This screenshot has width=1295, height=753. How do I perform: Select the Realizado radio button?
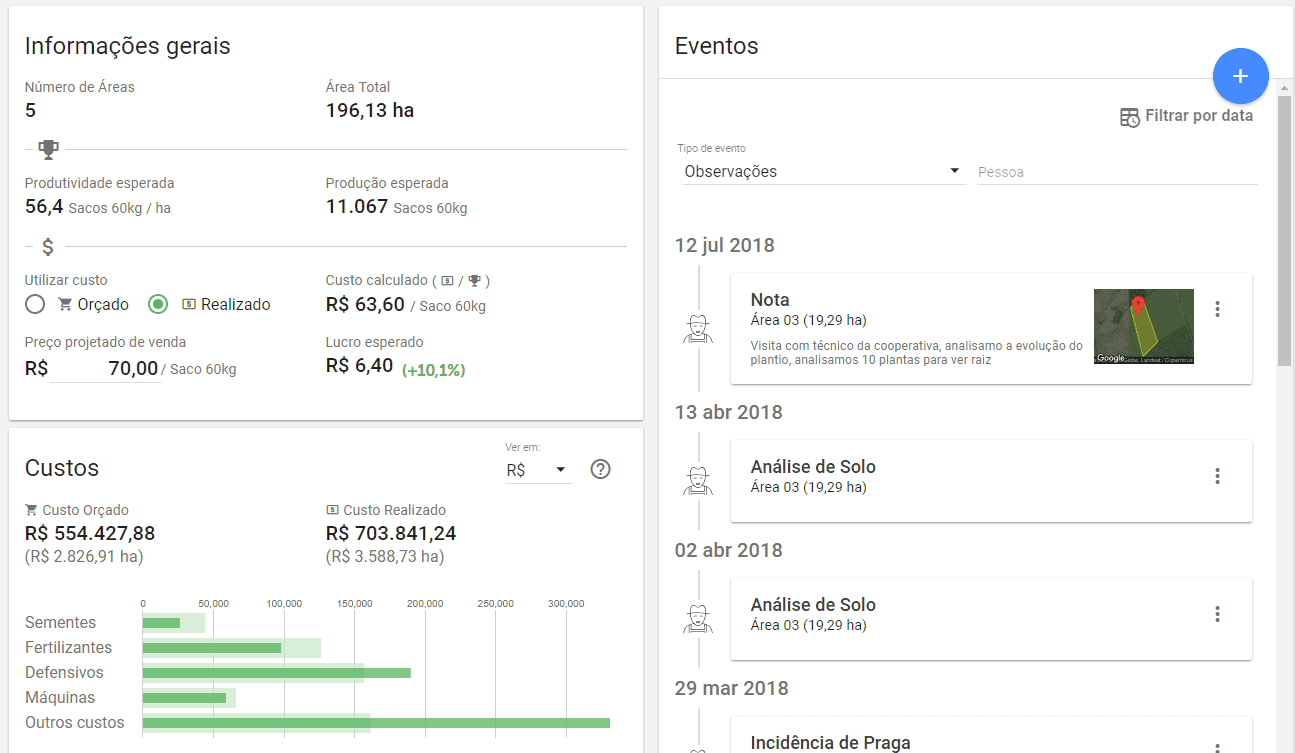pyautogui.click(x=157, y=304)
